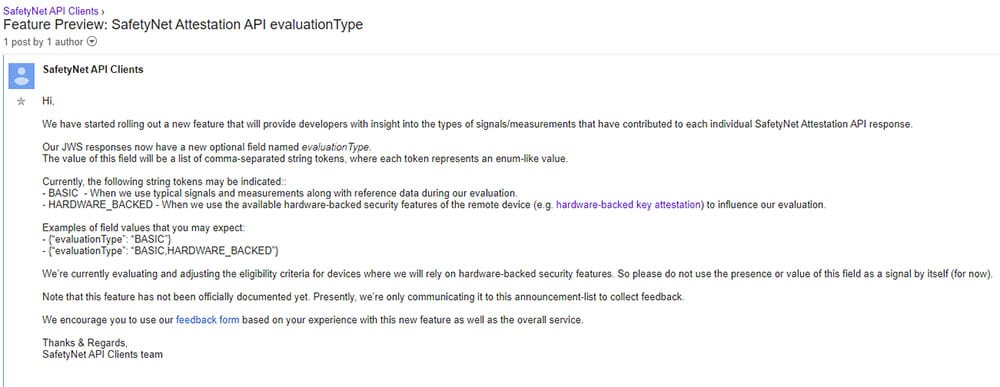Click the 'We have started rolling out' paragraph
Screen dimensions: 1000x387
(x=478, y=124)
